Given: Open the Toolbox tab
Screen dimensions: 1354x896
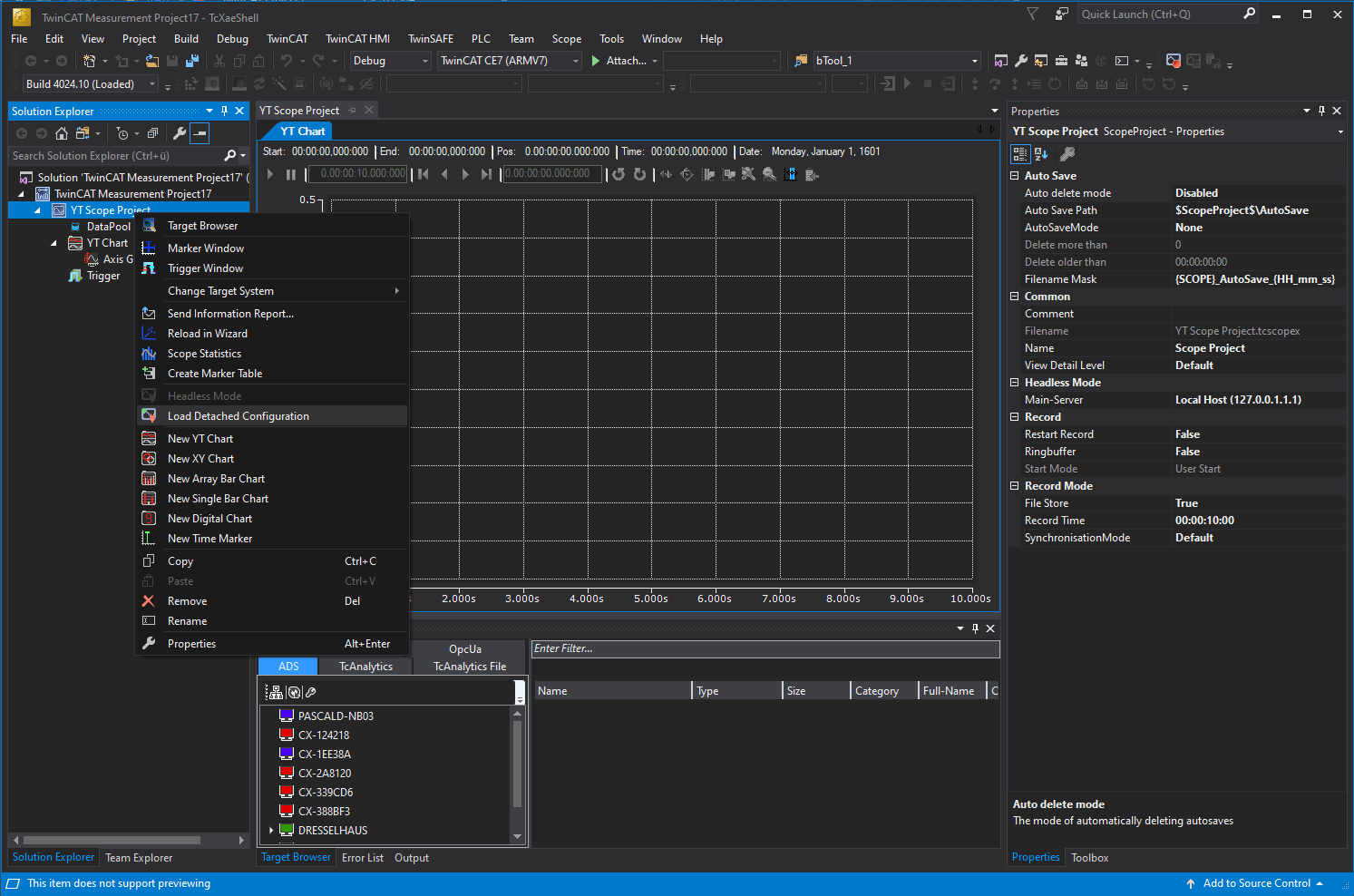Looking at the screenshot, I should pyautogui.click(x=1089, y=858).
